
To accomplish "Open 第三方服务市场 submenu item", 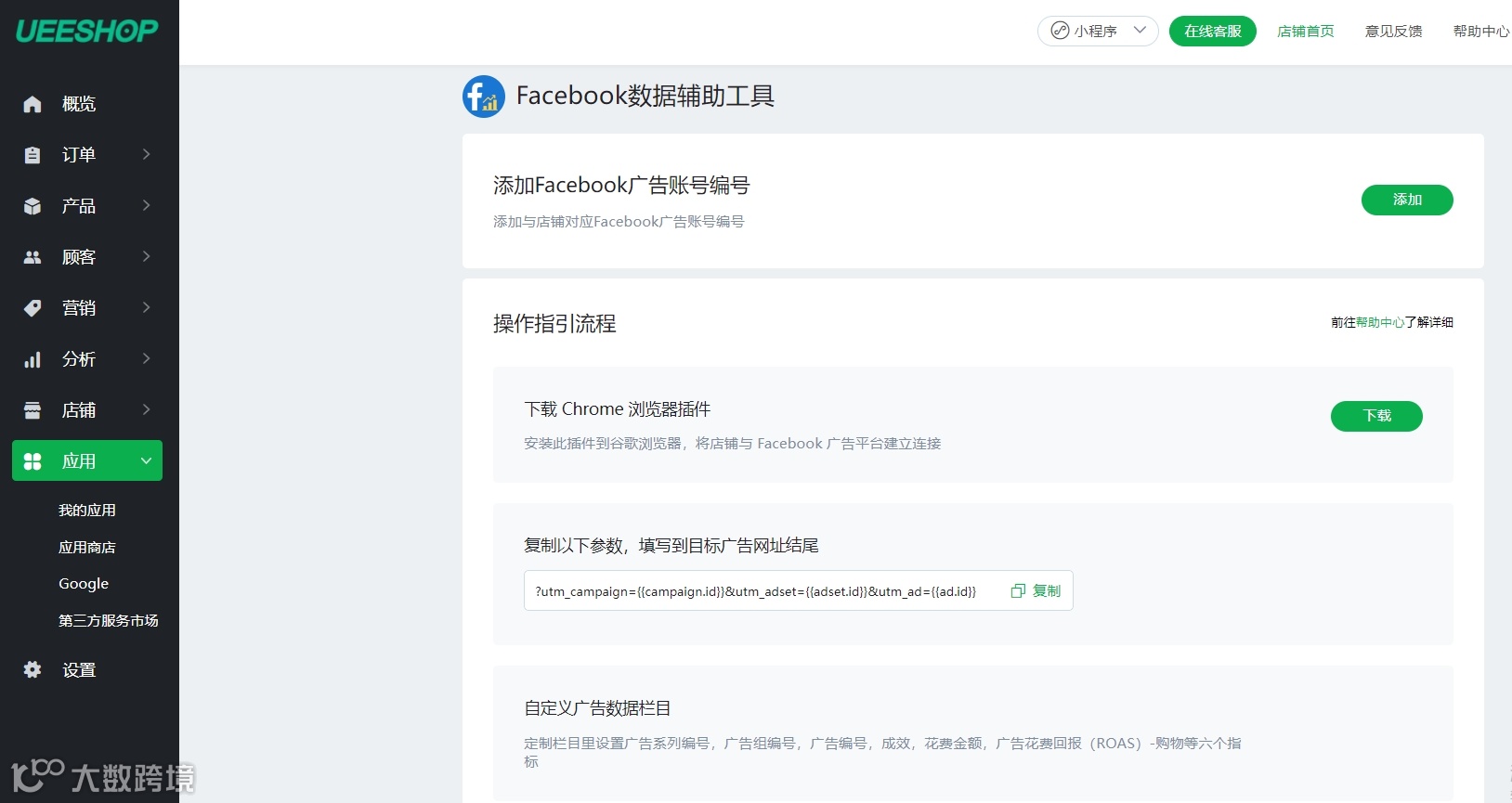I will [109, 621].
